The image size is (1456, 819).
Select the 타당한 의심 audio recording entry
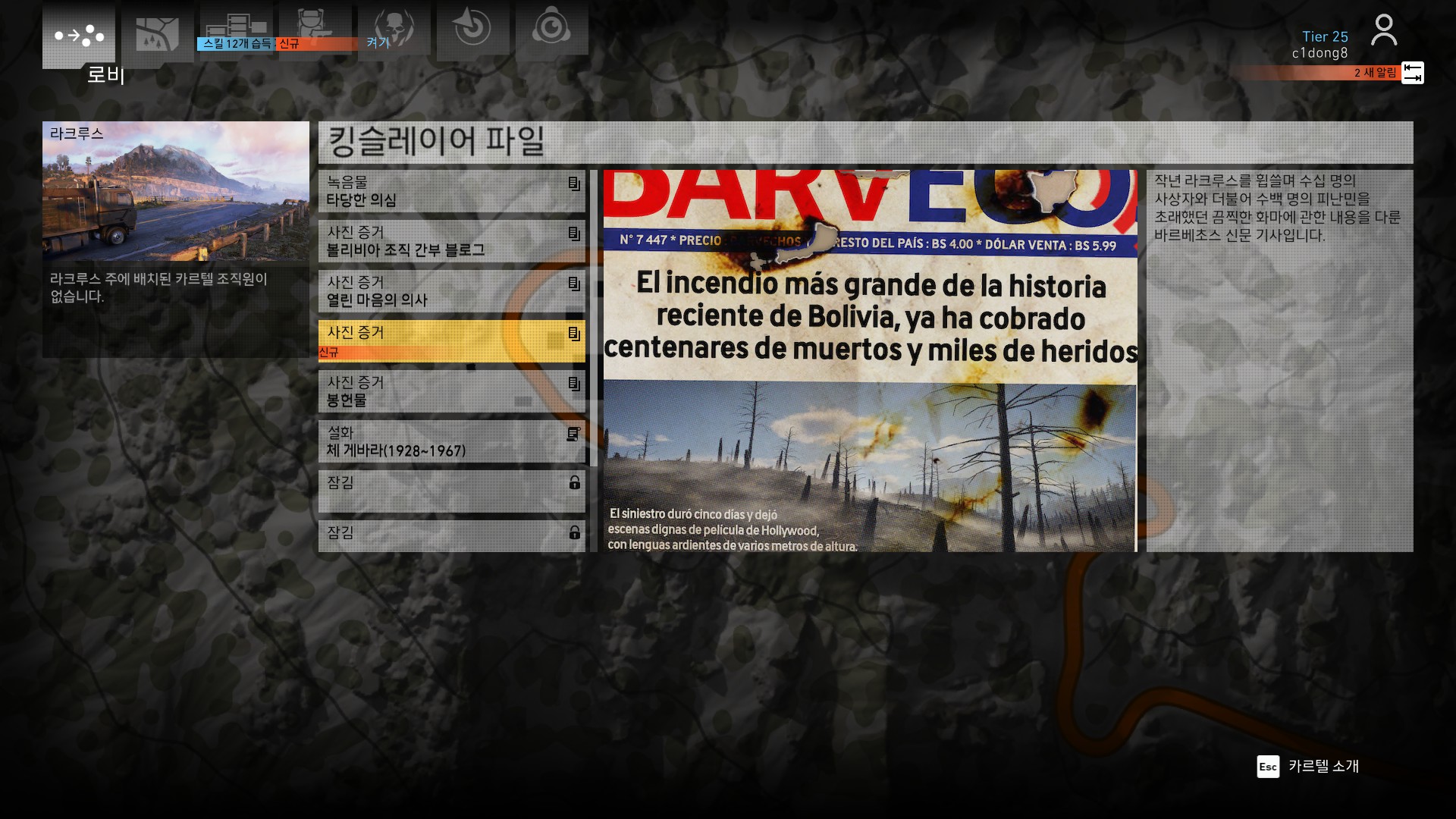(451, 191)
